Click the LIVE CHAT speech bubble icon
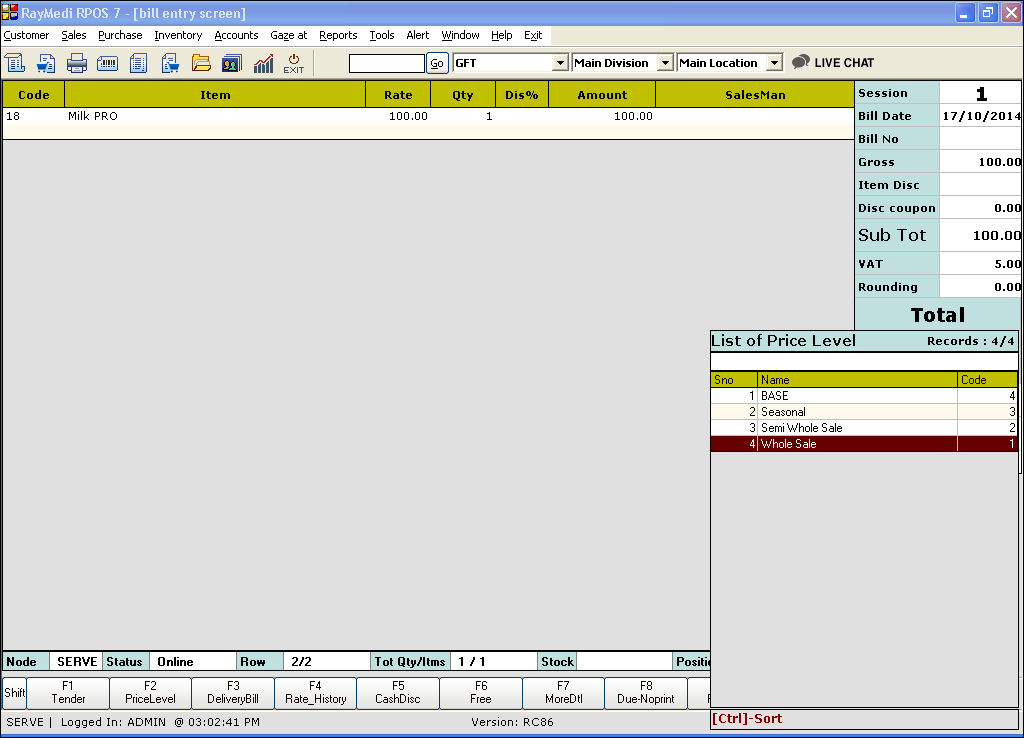The image size is (1024, 738). (x=800, y=62)
